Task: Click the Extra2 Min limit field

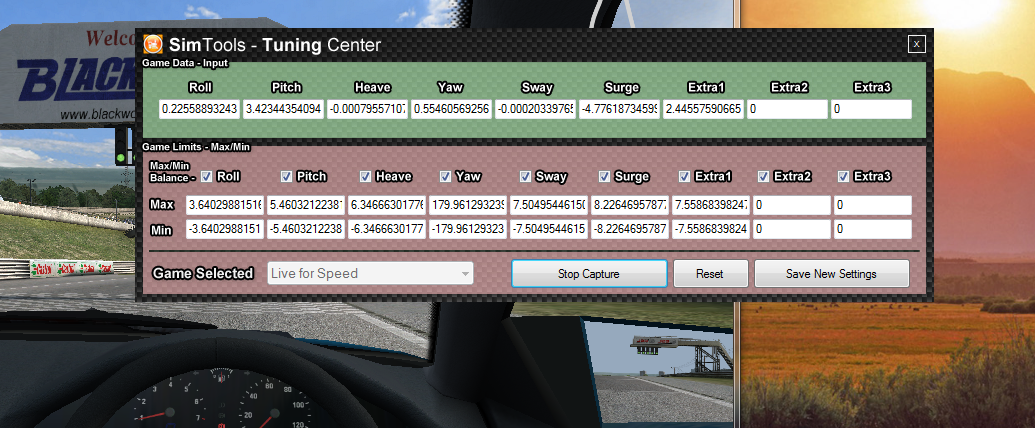Action: [792, 230]
